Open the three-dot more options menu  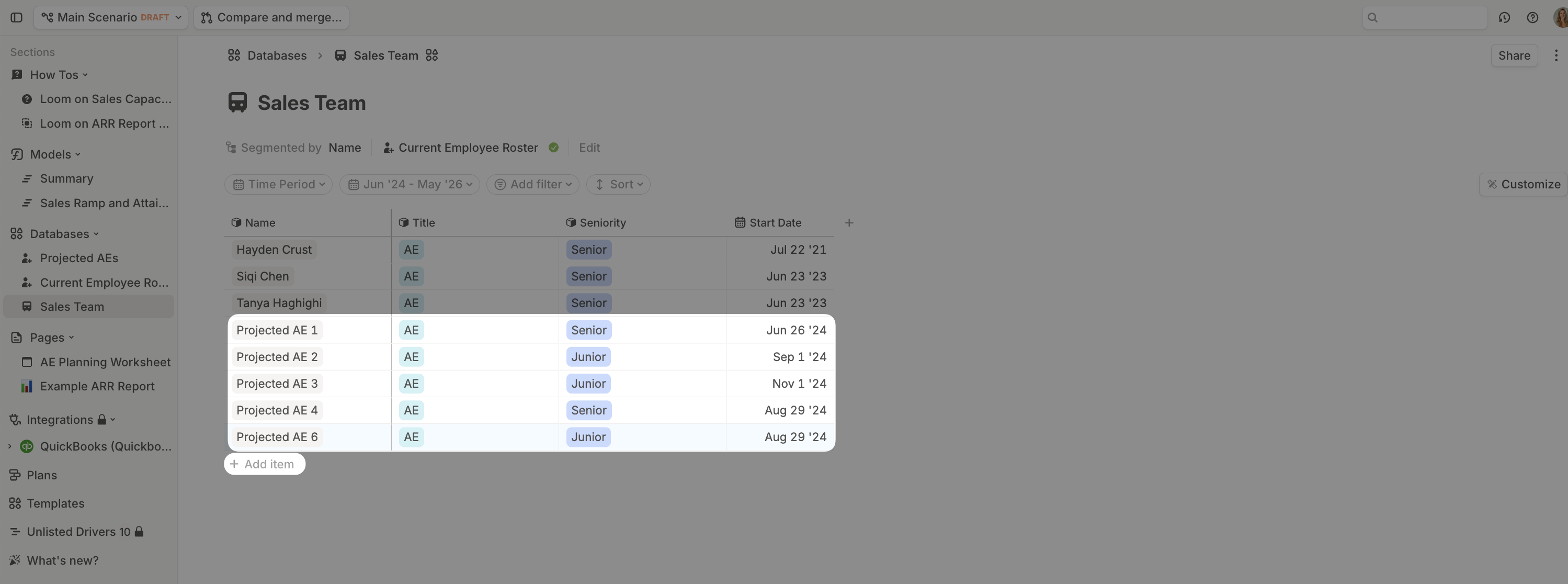coord(1556,55)
